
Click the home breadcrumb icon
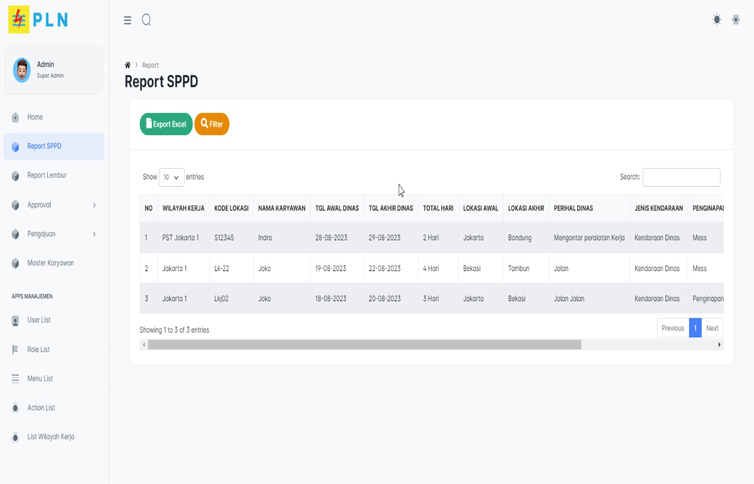point(128,65)
